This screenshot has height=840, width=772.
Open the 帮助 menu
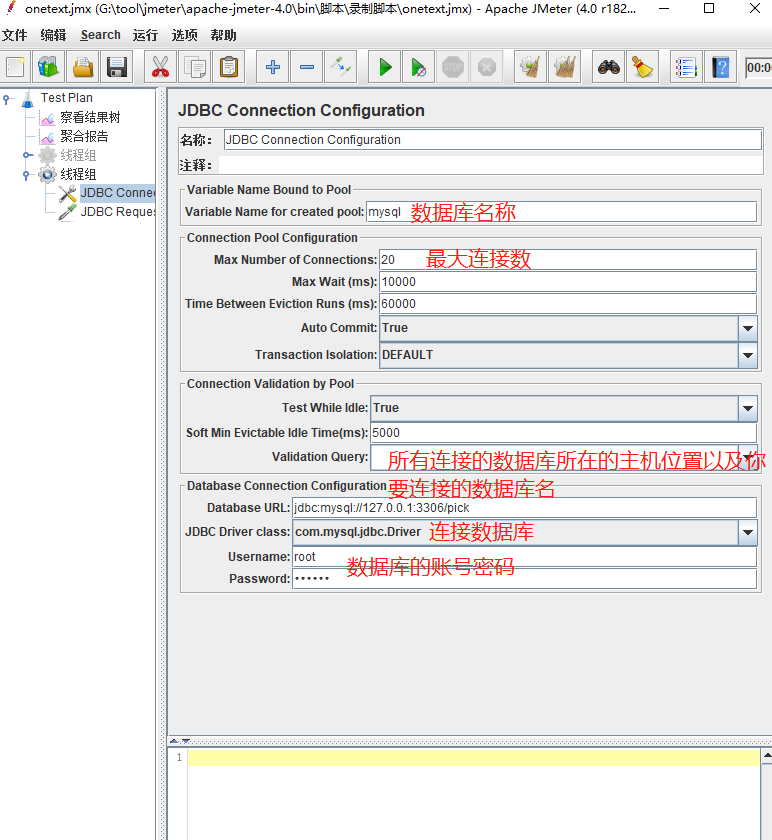point(223,35)
